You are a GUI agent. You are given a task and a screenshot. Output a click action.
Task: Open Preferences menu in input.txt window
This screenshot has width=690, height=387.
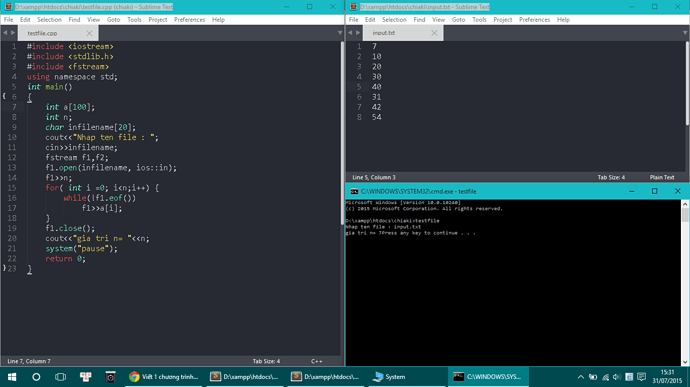pyautogui.click(x=534, y=20)
